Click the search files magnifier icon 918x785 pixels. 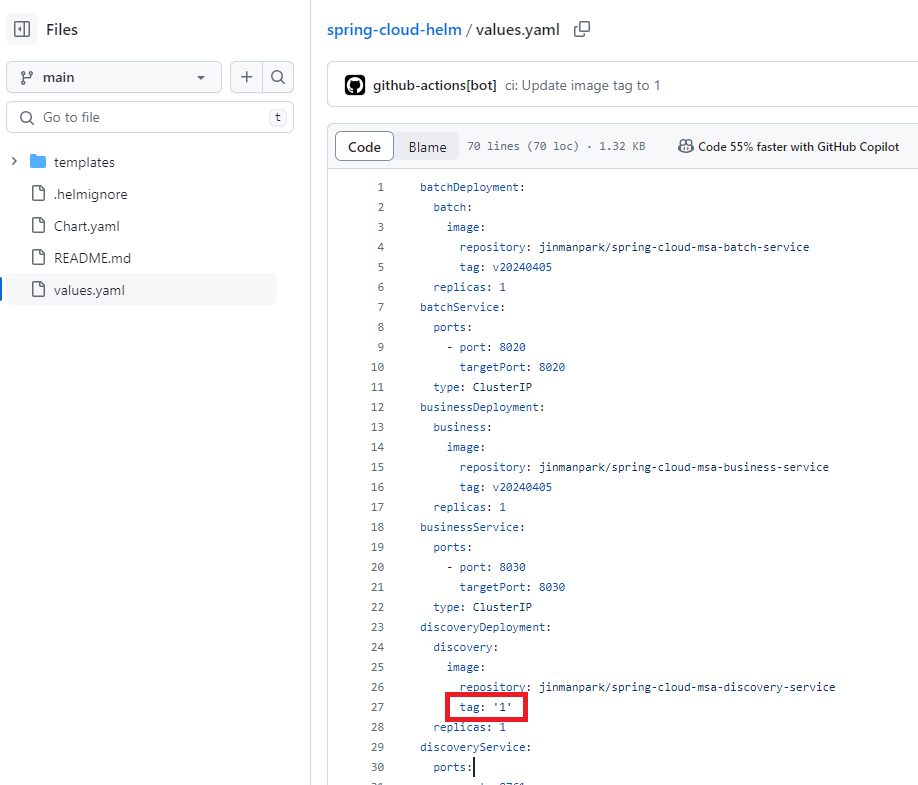(x=278, y=77)
